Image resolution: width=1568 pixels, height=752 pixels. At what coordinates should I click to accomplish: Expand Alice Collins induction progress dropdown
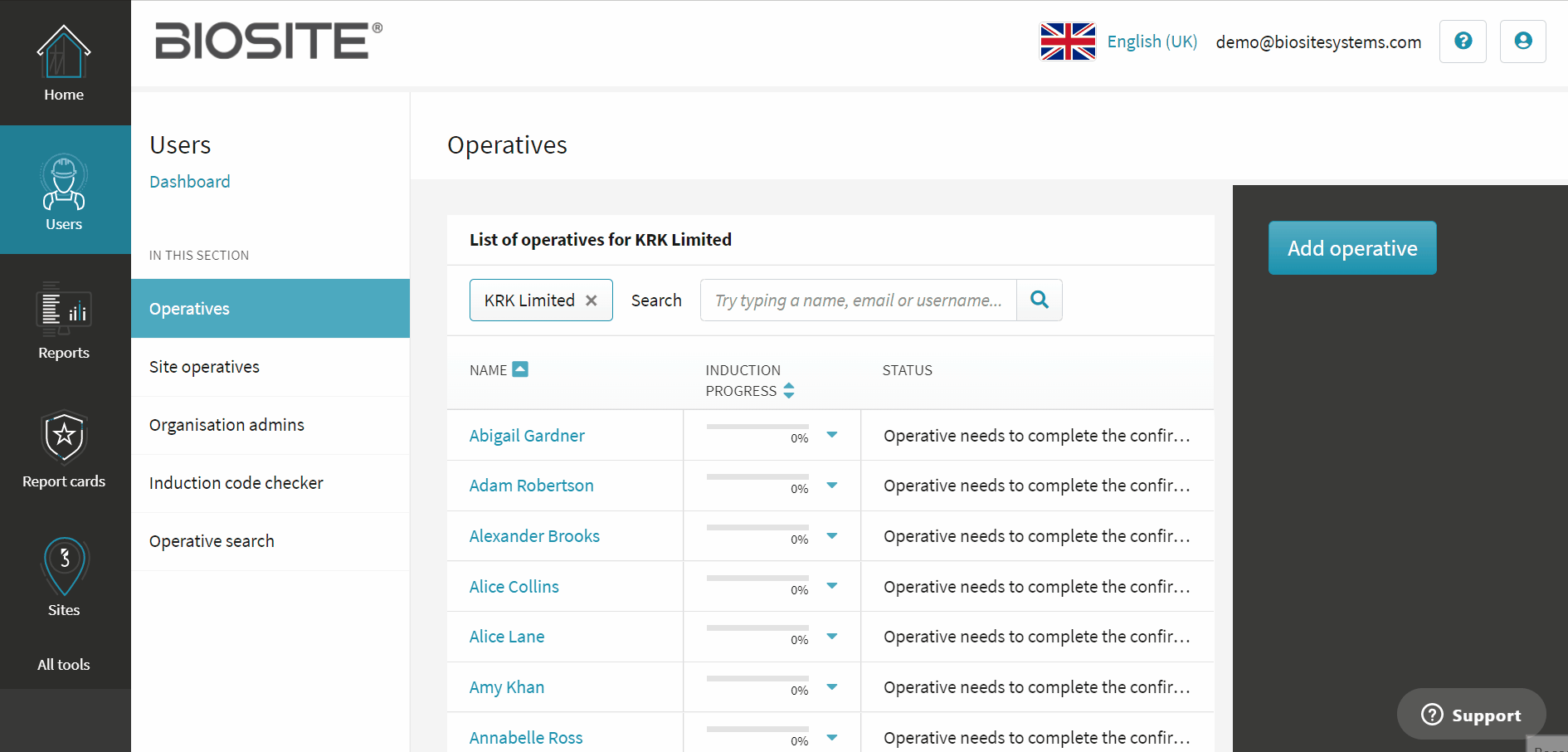click(x=832, y=586)
